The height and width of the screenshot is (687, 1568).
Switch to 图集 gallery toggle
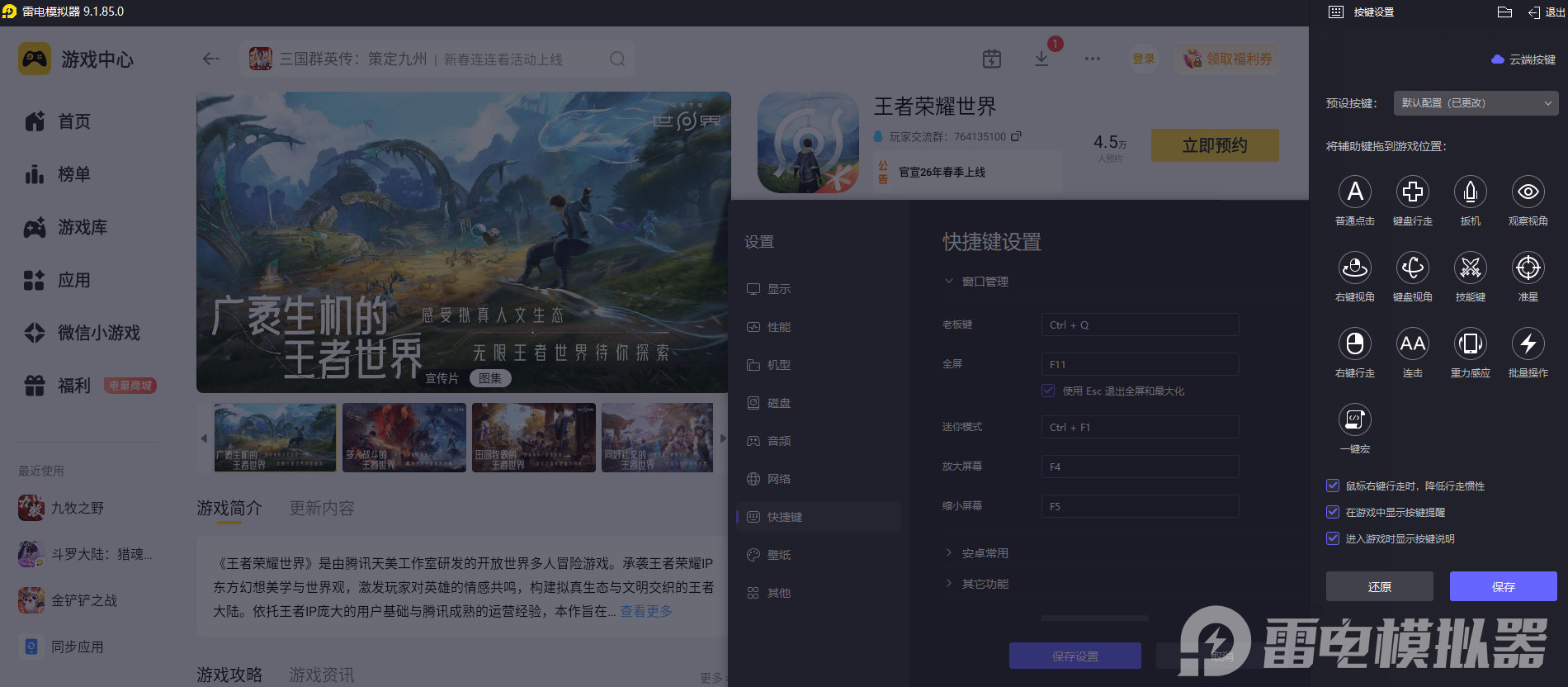[x=490, y=378]
